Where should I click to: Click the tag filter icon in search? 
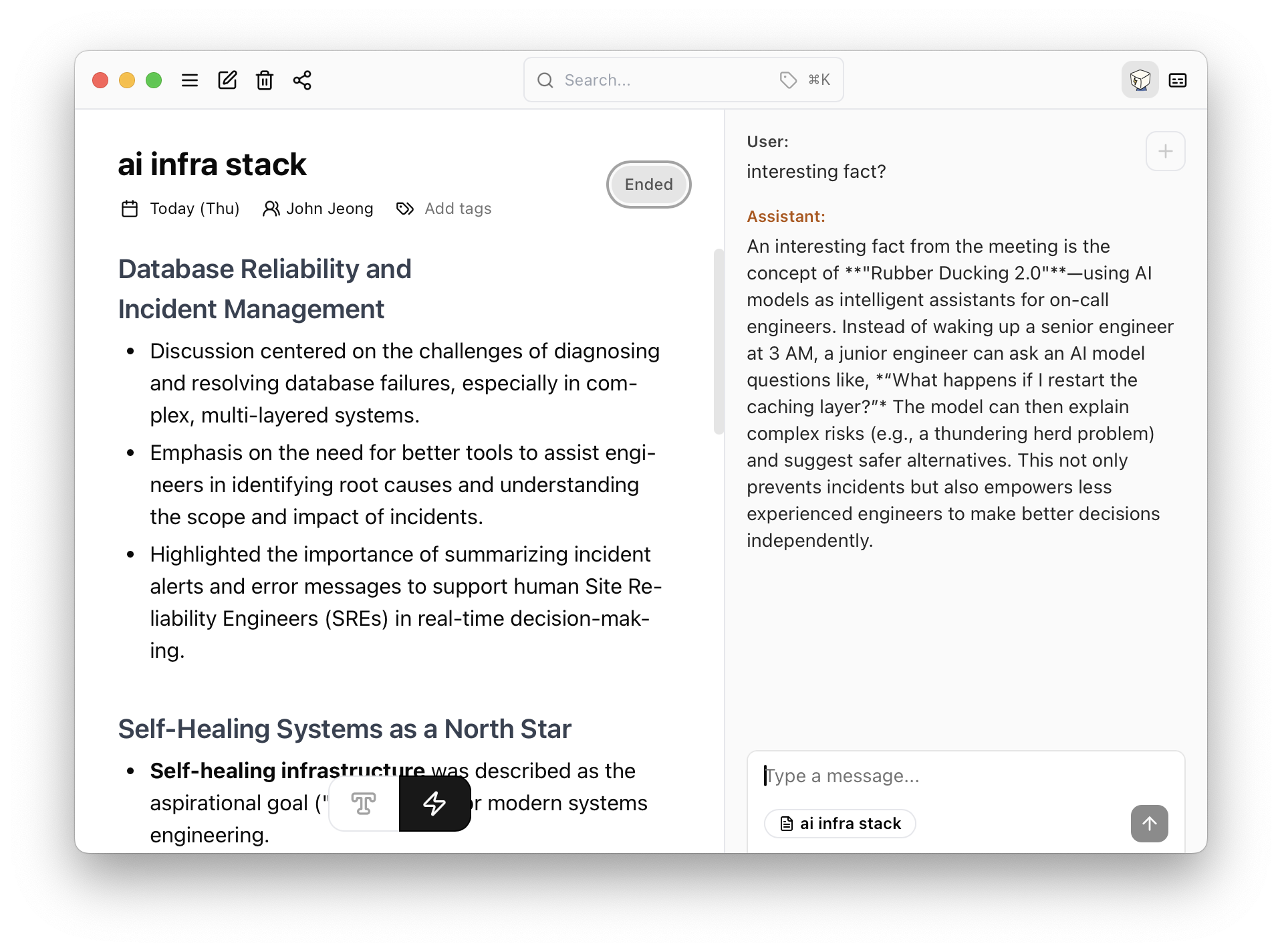788,80
